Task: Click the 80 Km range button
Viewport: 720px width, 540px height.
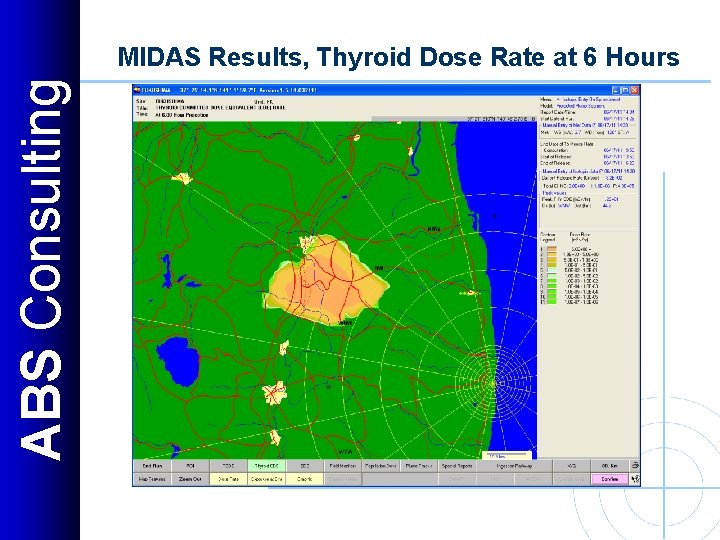Action: point(610,466)
